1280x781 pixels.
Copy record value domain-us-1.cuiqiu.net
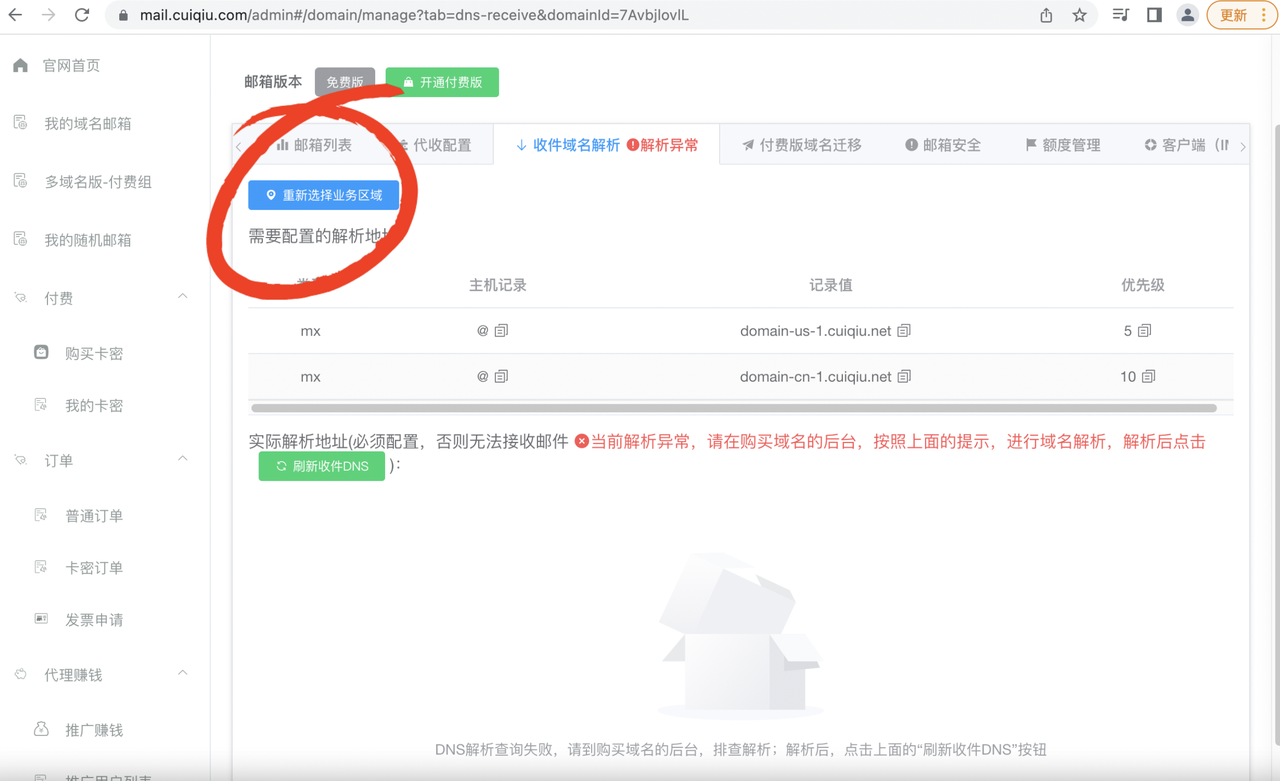coord(904,331)
